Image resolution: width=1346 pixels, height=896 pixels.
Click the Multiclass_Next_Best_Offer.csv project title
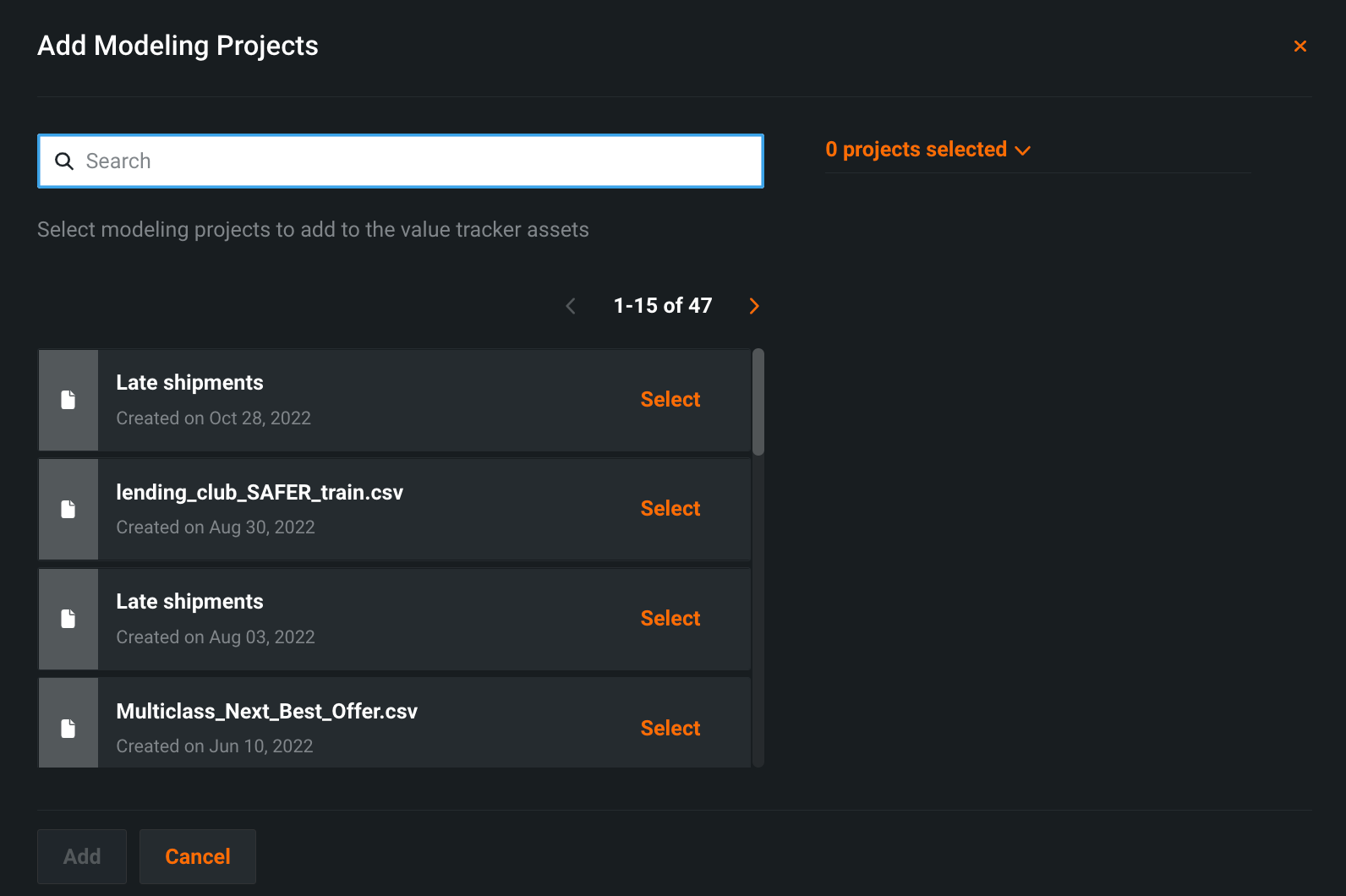[266, 712]
